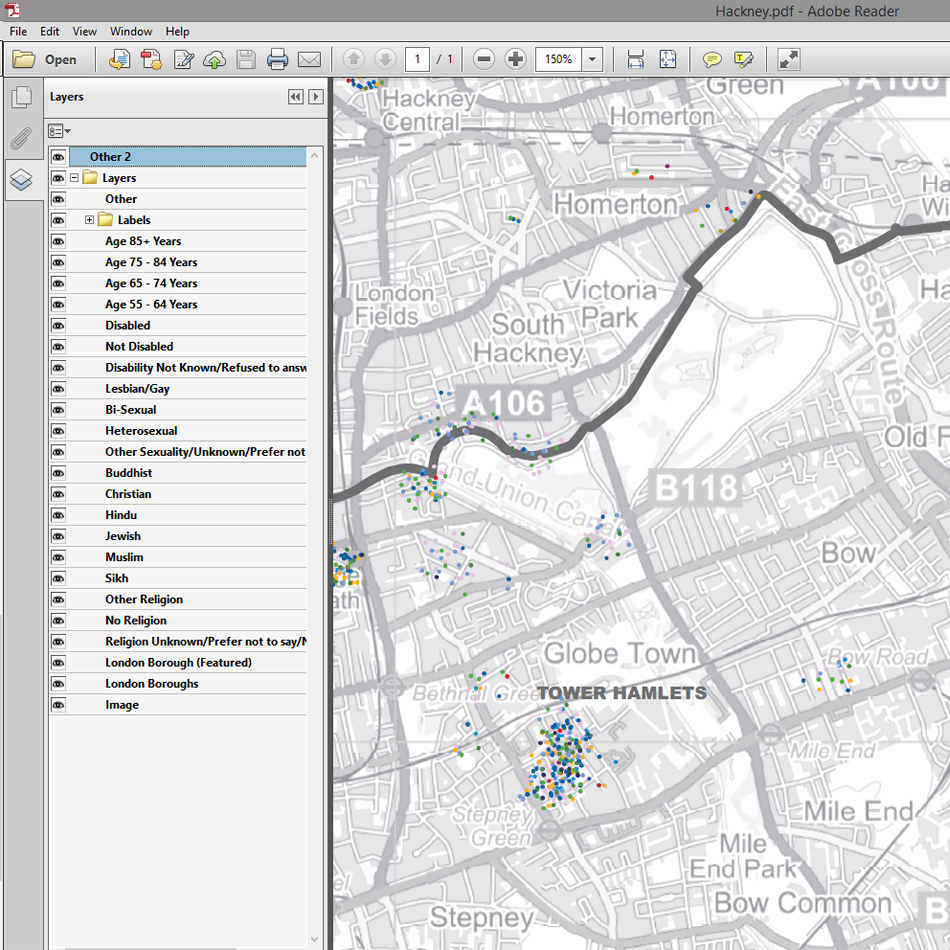This screenshot has height=950, width=950.
Task: Click the Email envelope icon
Action: [x=309, y=60]
